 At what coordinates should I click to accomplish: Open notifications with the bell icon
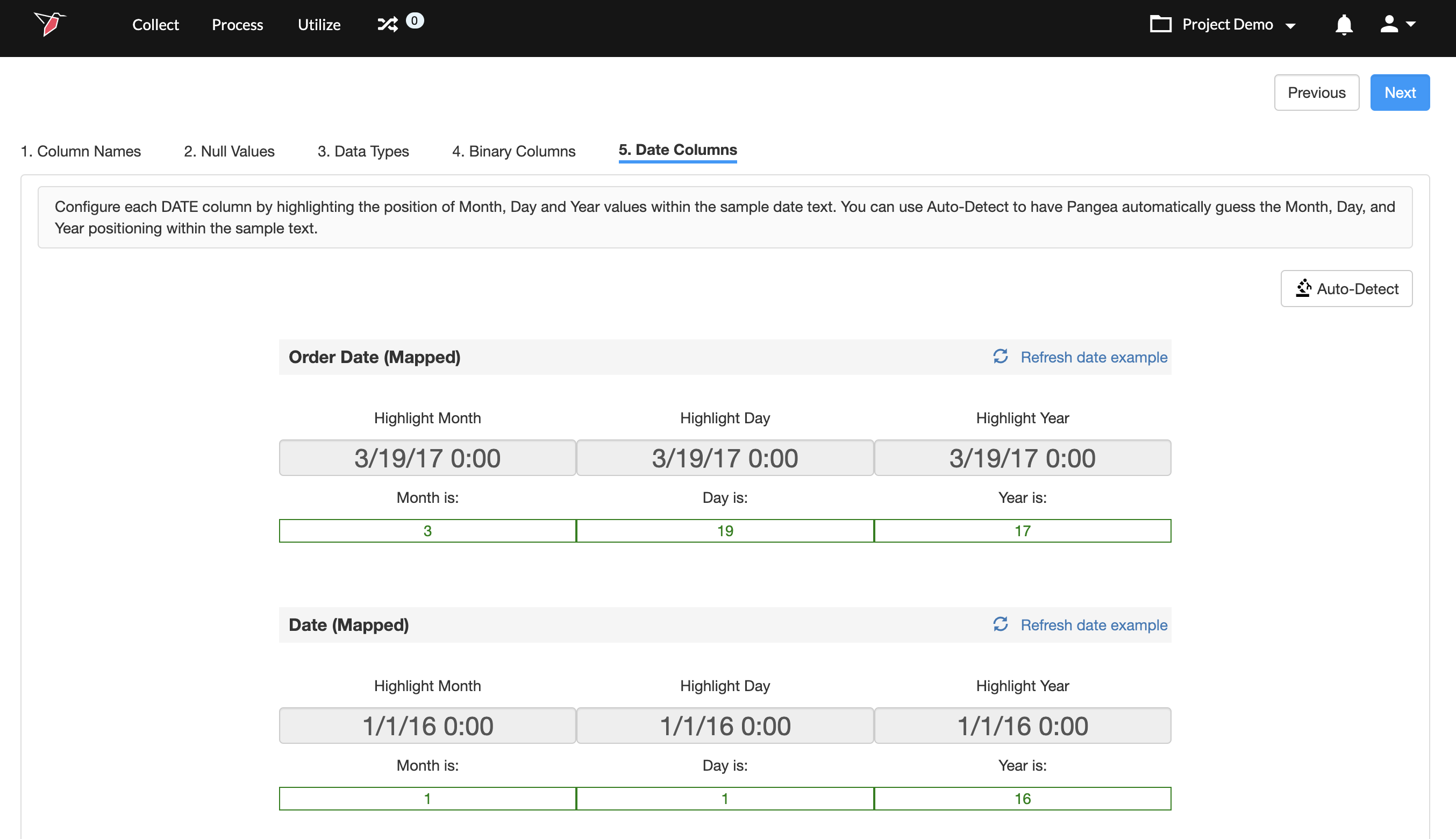[x=1344, y=25]
